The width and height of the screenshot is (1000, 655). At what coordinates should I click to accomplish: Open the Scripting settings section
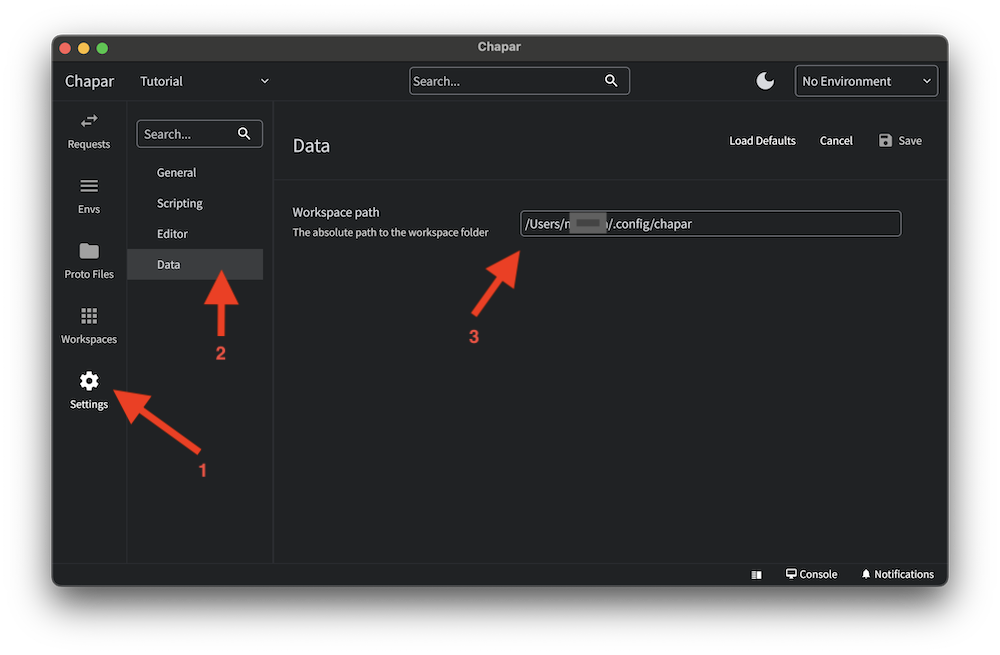(179, 202)
